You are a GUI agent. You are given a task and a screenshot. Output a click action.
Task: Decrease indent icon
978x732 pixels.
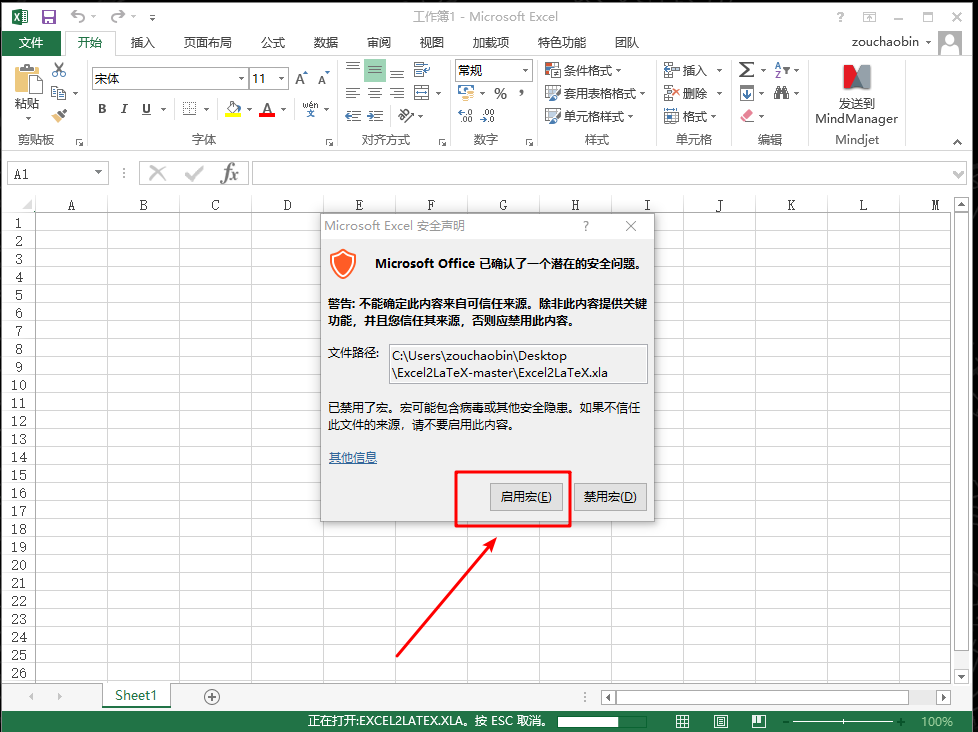pyautogui.click(x=352, y=116)
